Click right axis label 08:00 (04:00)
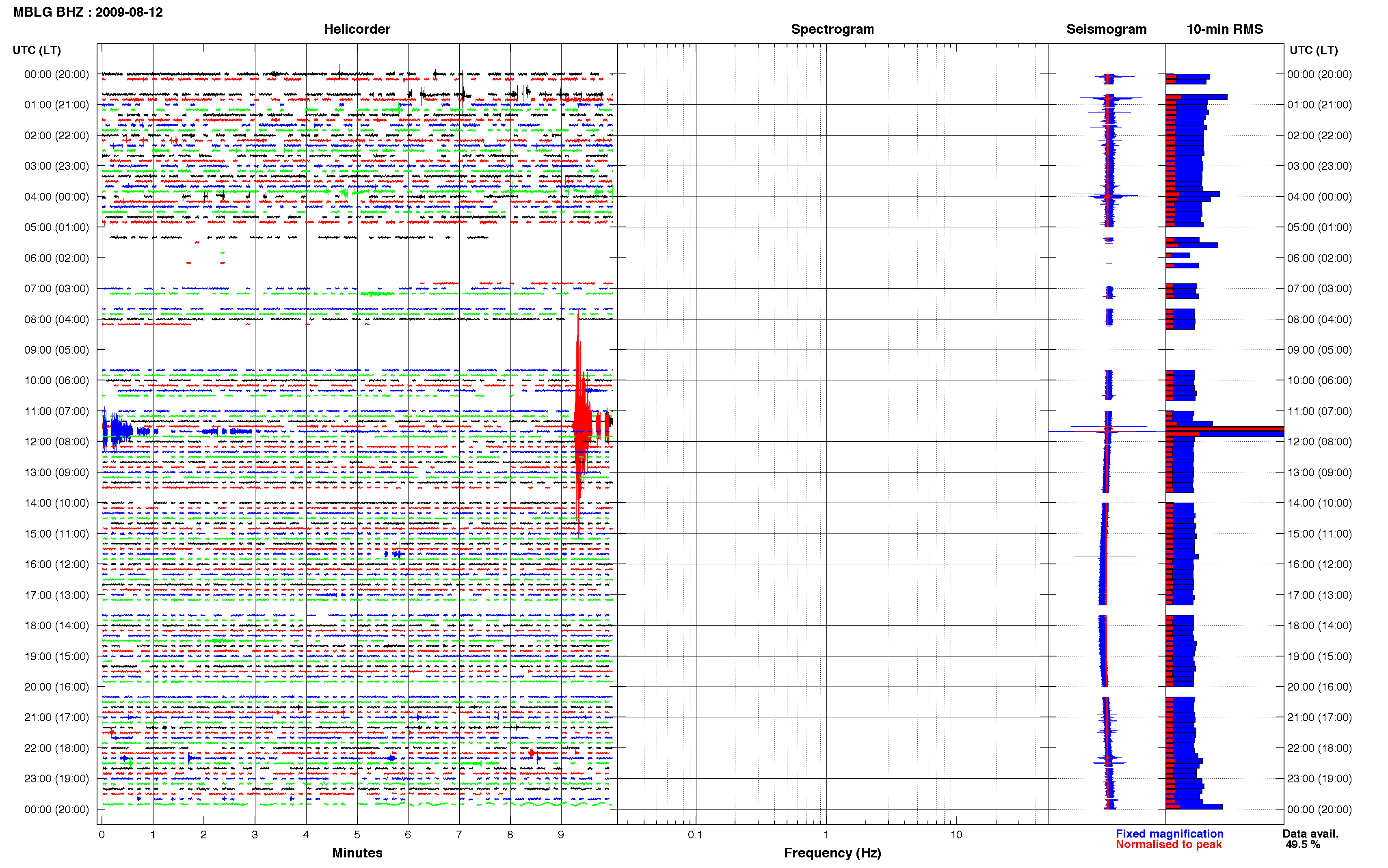This screenshot has width=1388, height=868. pyautogui.click(x=1319, y=319)
